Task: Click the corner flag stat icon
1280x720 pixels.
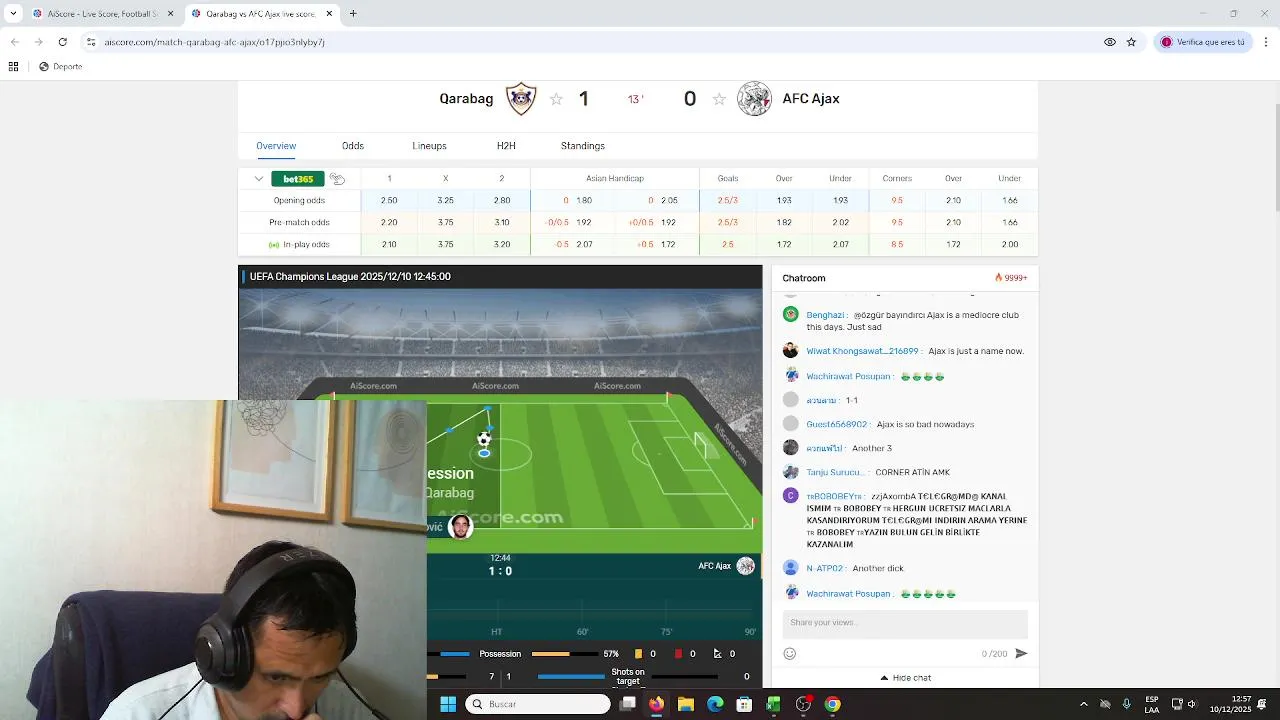Action: click(x=717, y=654)
